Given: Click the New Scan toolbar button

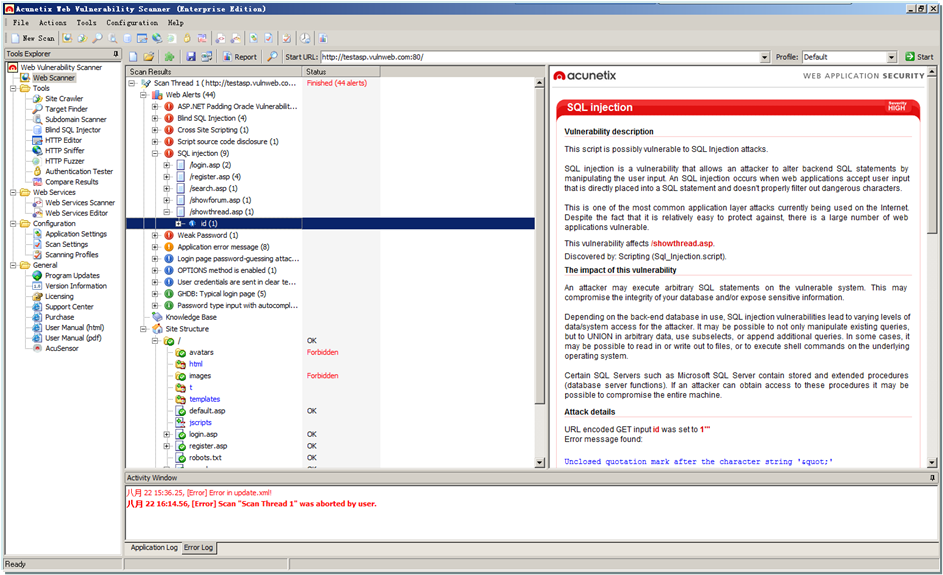Looking at the screenshot, I should [x=32, y=38].
